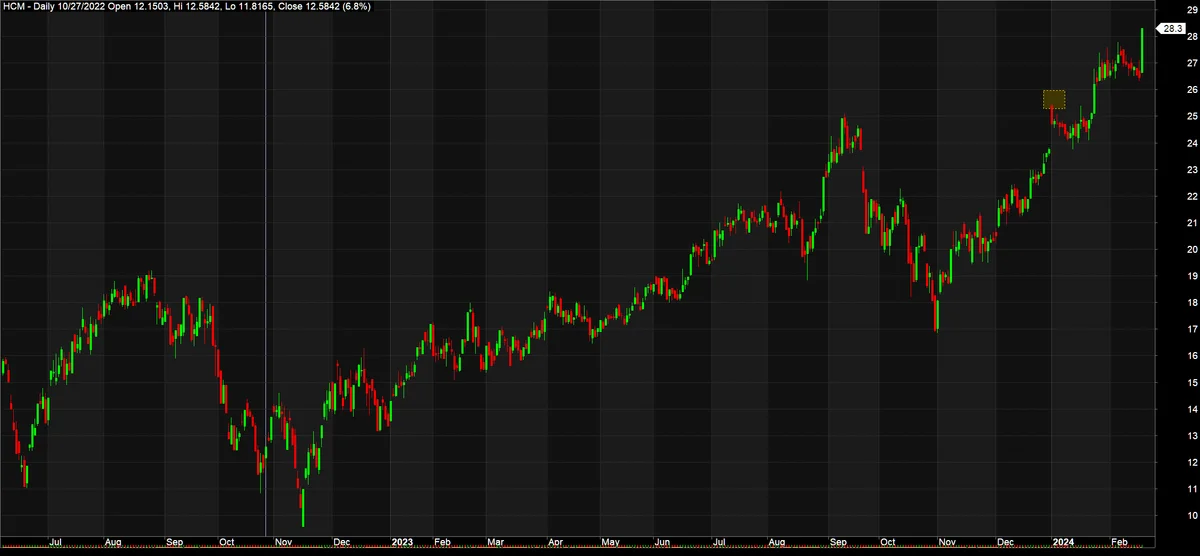This screenshot has height=556, width=1200.
Task: Click price axis label 10
Action: 1191,516
